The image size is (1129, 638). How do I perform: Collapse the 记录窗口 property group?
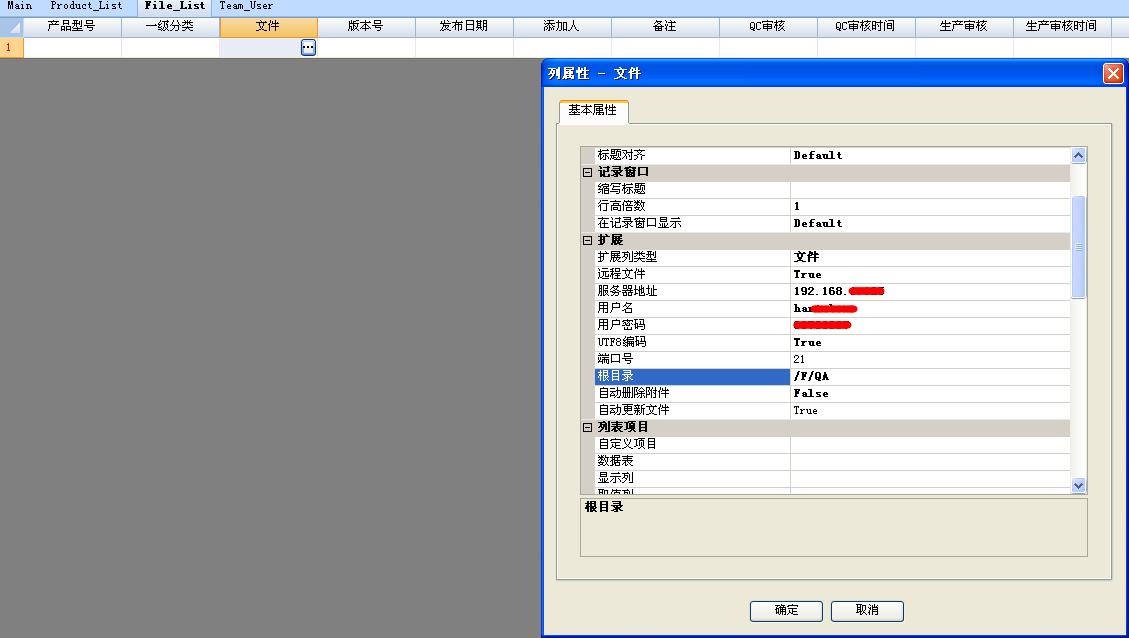588,173
